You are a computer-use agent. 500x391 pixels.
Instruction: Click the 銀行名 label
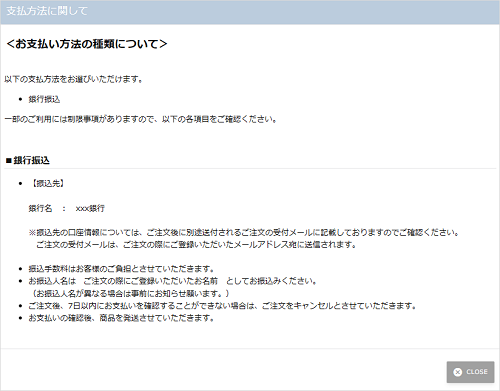40,208
